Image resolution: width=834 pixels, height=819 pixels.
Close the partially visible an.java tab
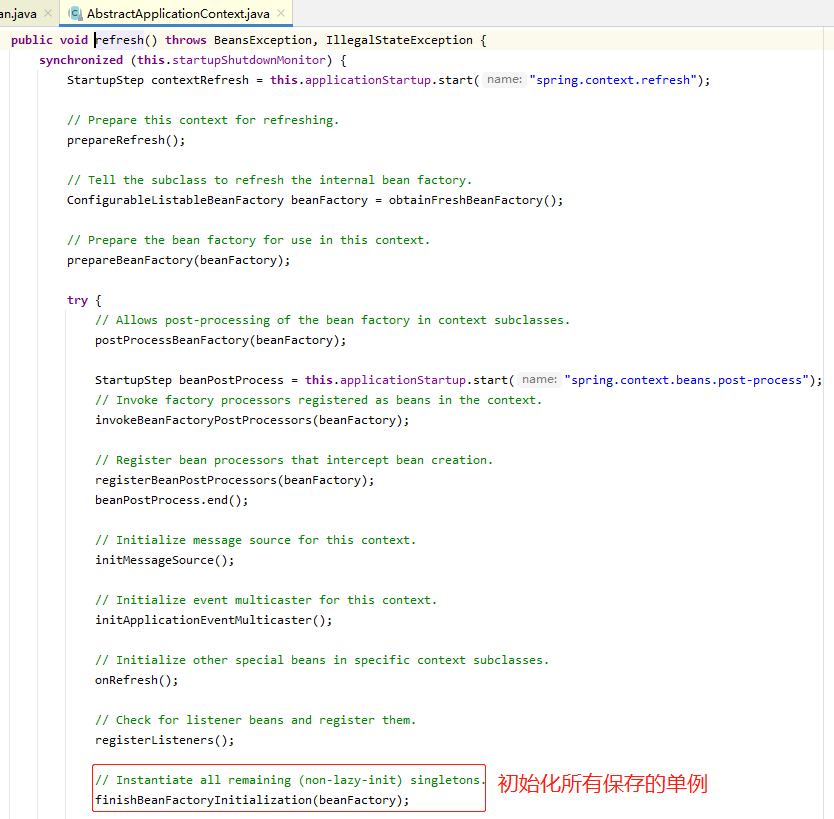tap(48, 13)
